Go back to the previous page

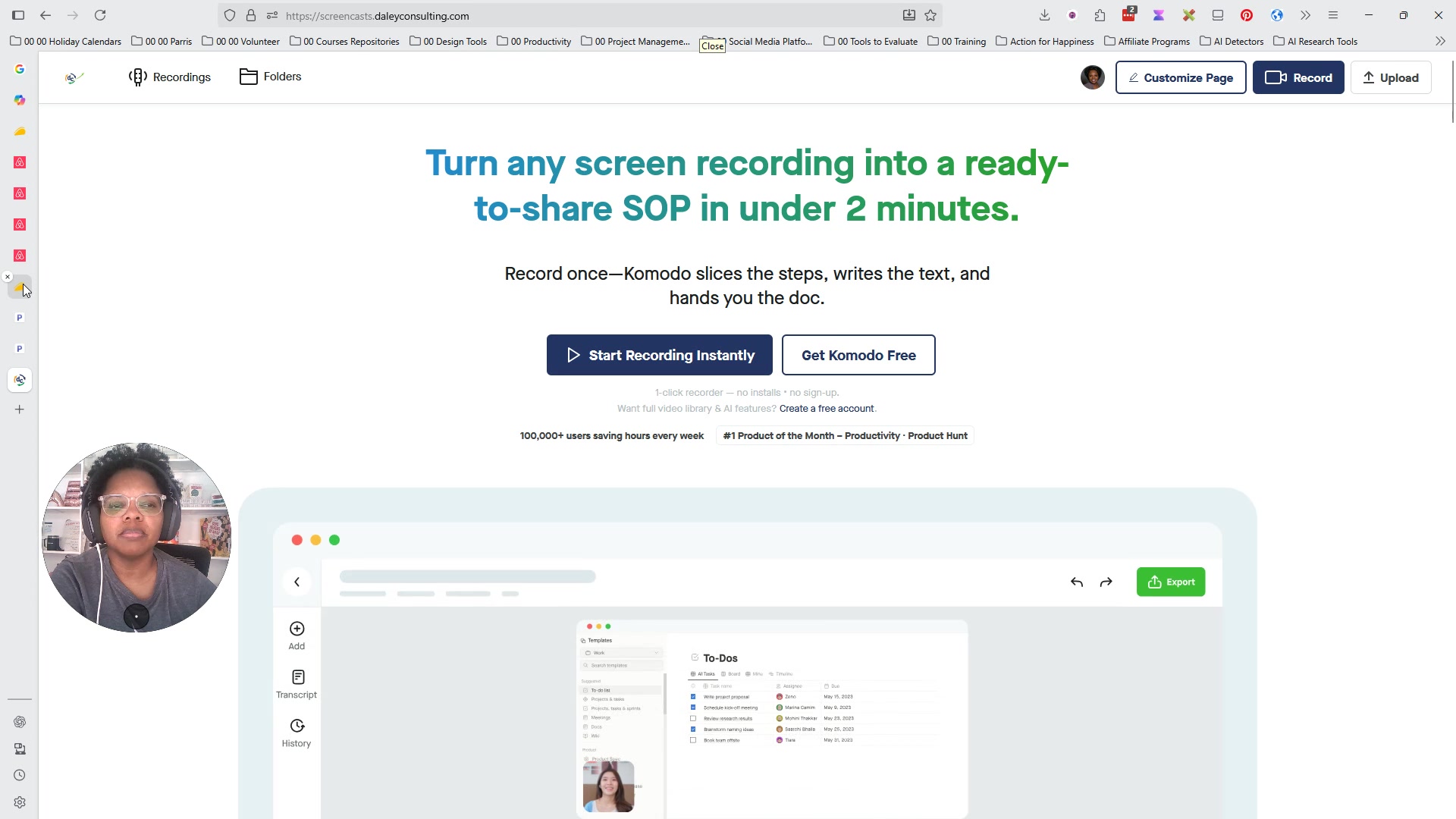pos(45,15)
